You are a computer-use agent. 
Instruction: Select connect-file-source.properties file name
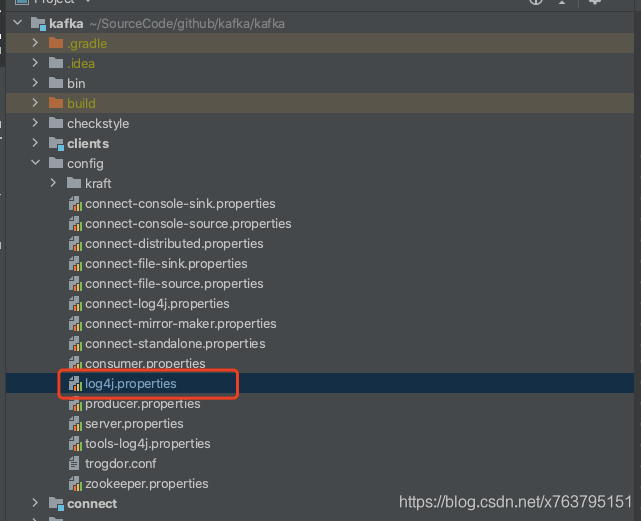174,284
